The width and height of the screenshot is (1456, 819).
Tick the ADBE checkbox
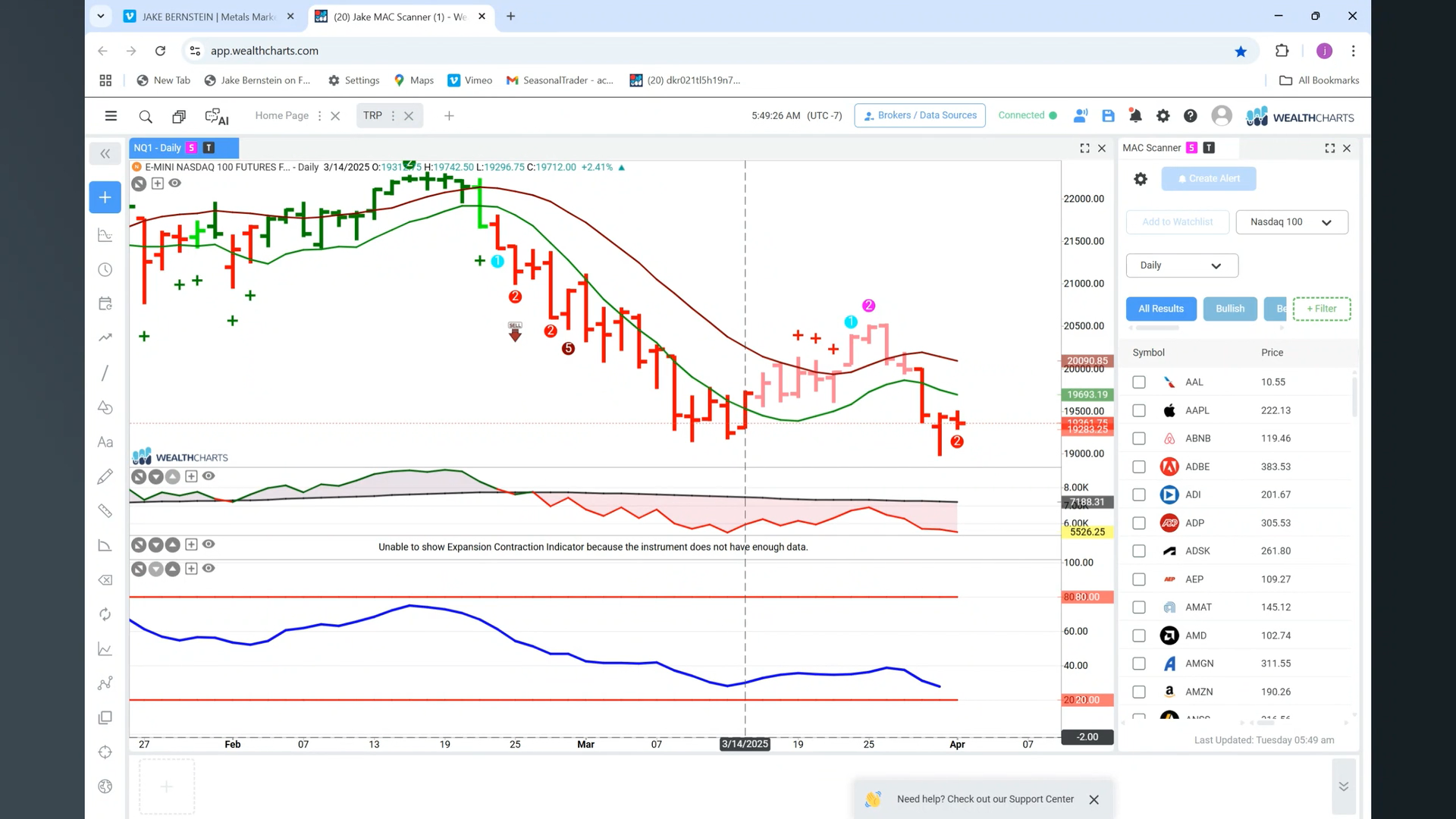click(1139, 466)
